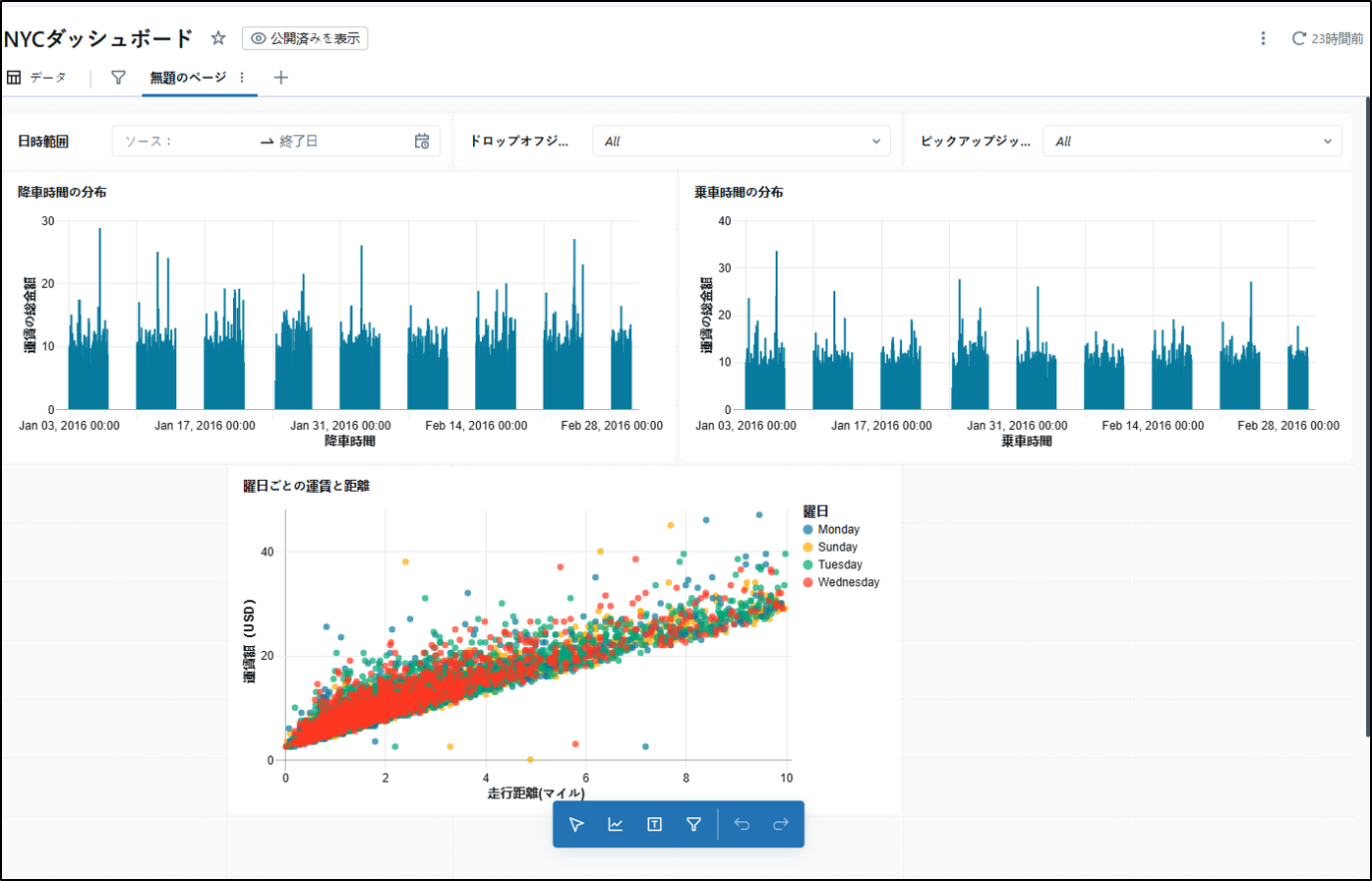Expand the ドロップオフジ... All dropdown

pyautogui.click(x=742, y=141)
